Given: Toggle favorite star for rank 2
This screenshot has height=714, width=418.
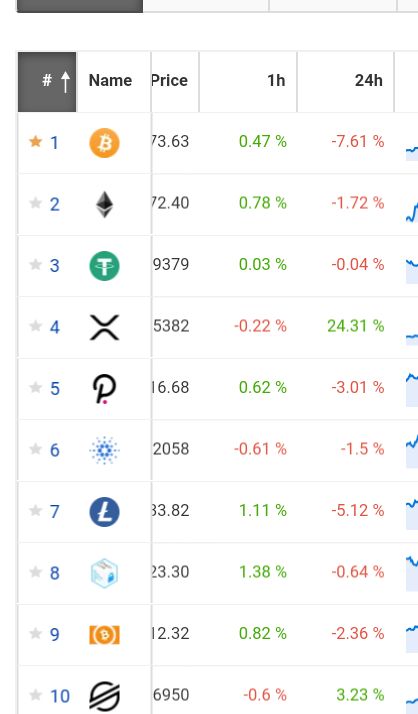Looking at the screenshot, I should 36,203.
